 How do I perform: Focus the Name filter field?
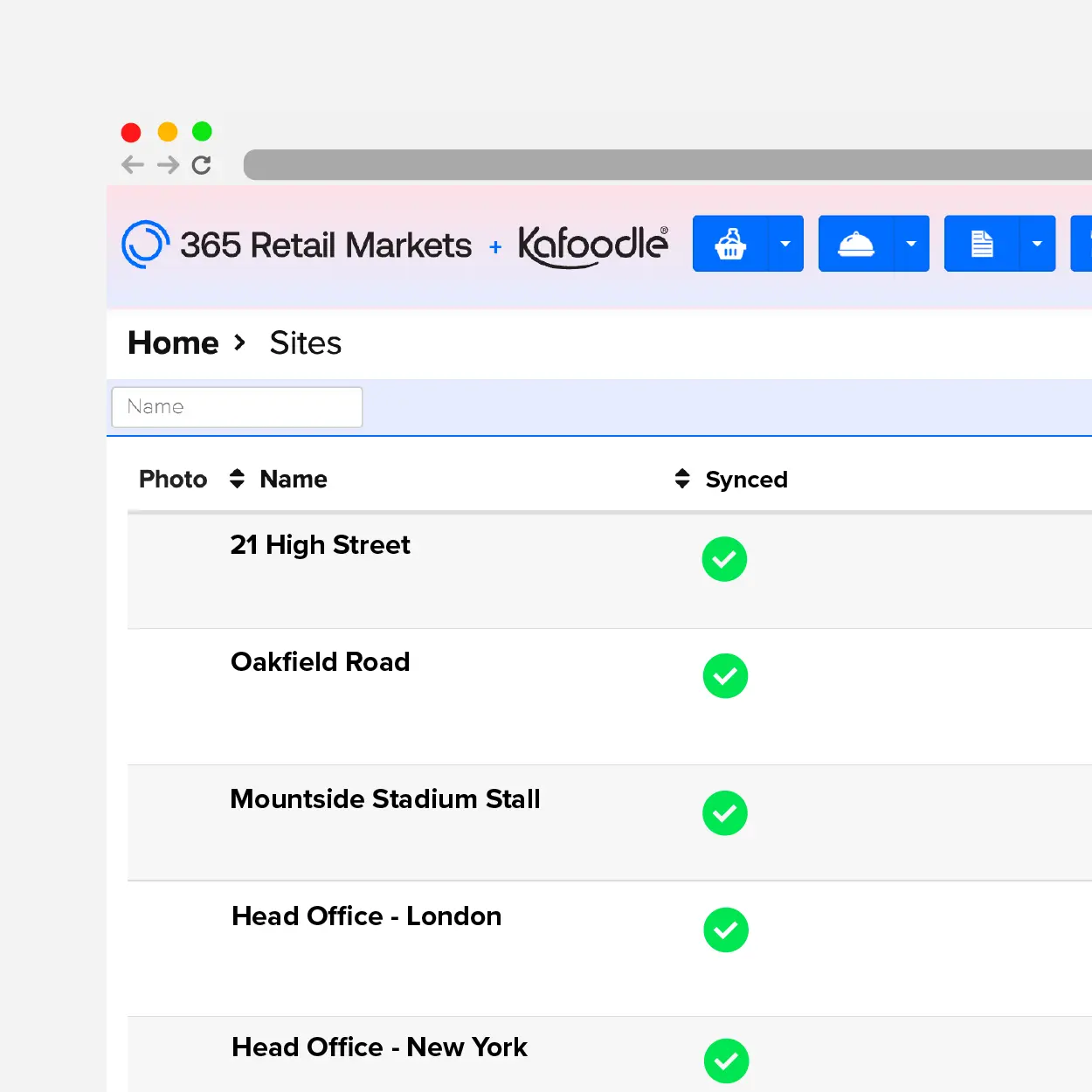click(237, 407)
